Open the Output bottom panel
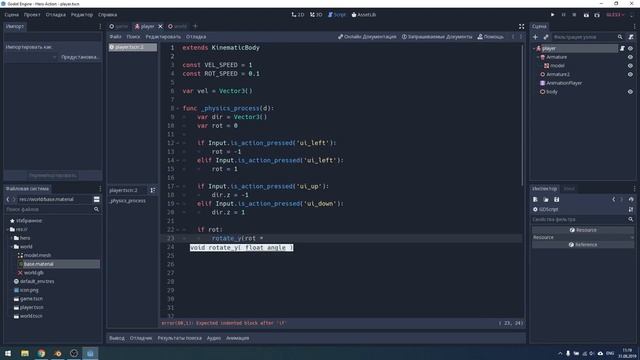The image size is (640, 360). click(117, 338)
